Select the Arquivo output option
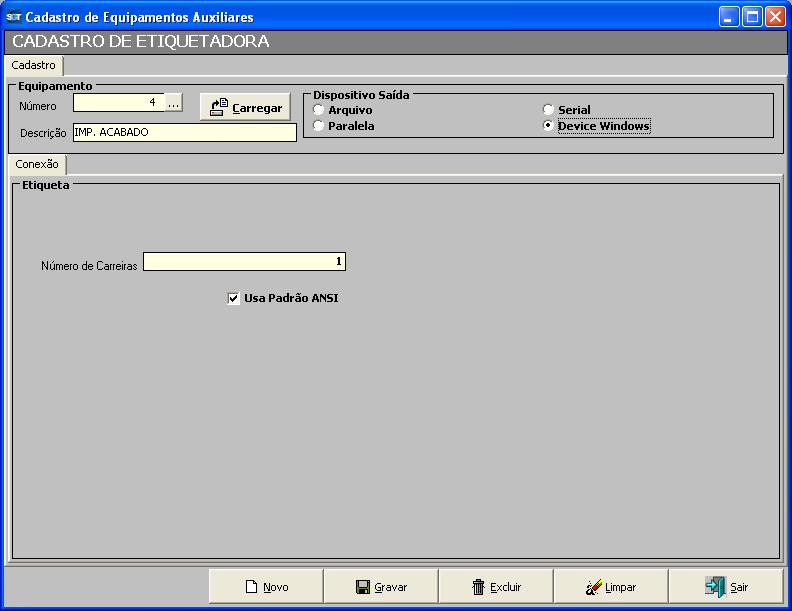792x611 pixels. coord(318,110)
